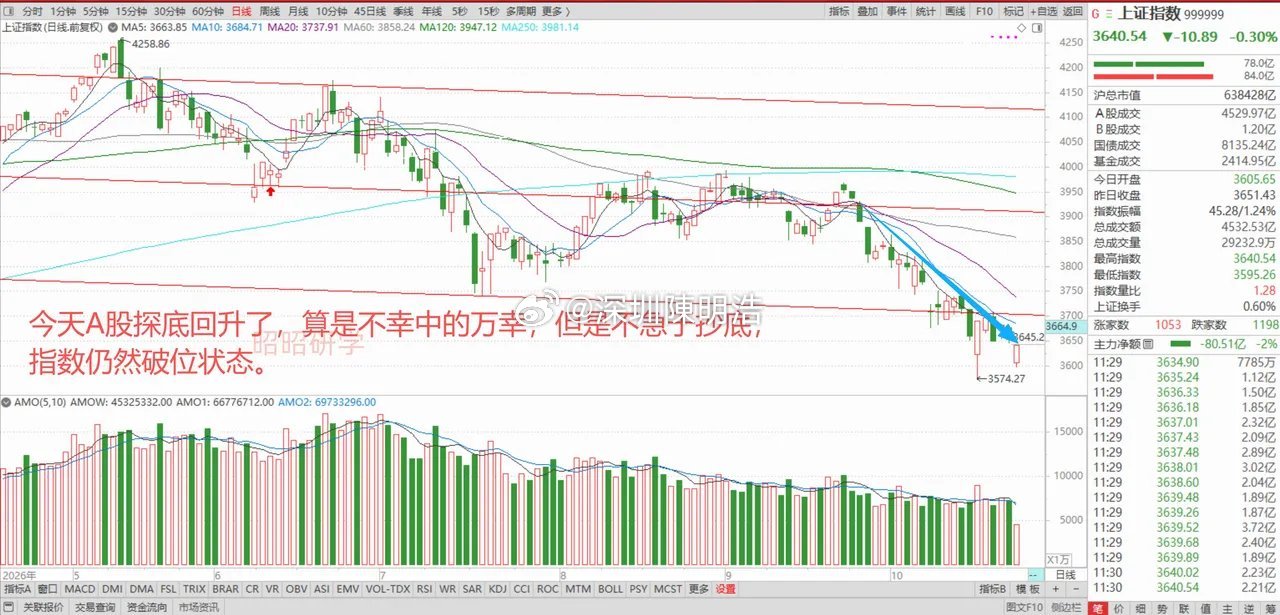This screenshot has height=615, width=1280.
Task: Select the 15秒 period
Action: 488,11
